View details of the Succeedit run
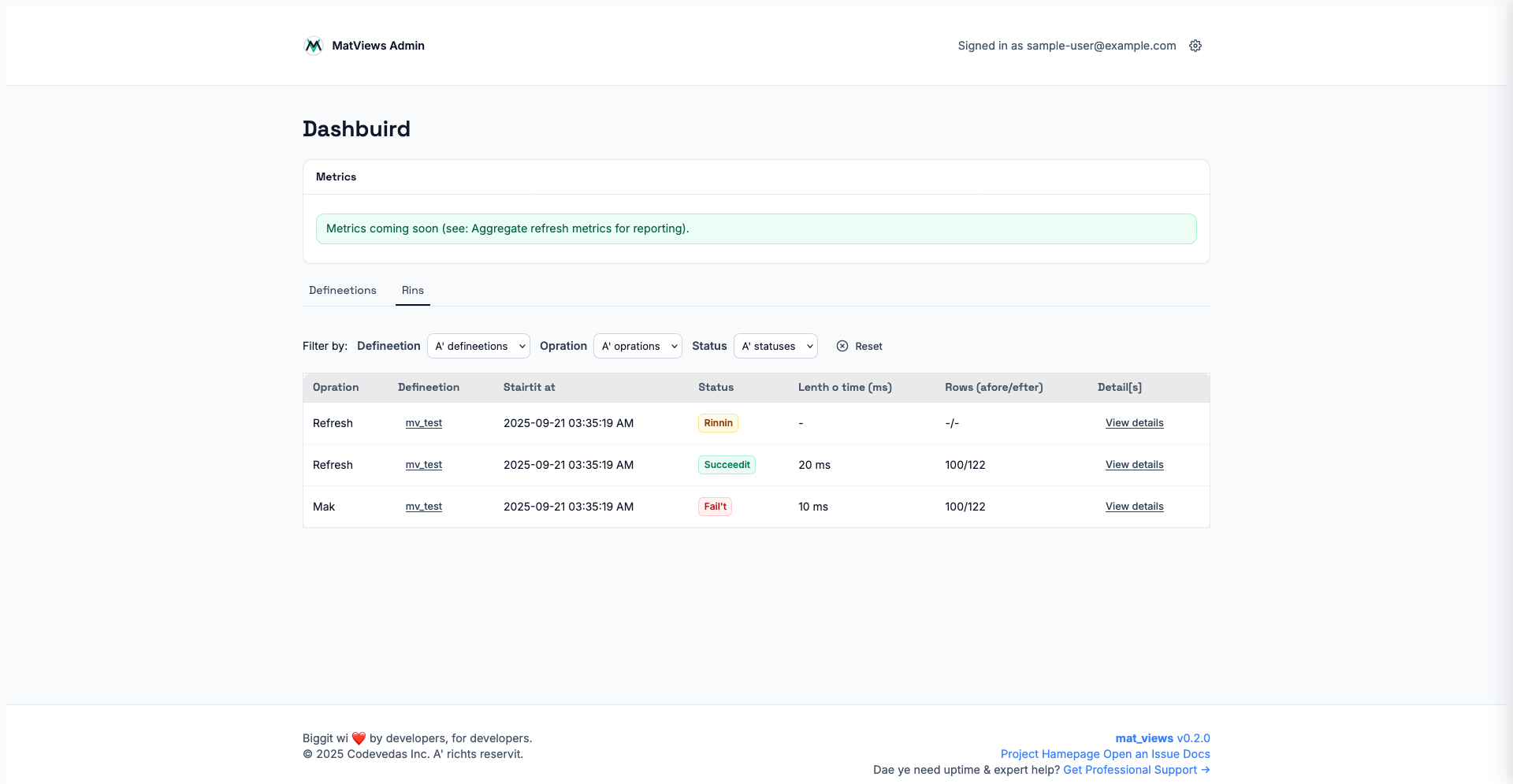The width and height of the screenshot is (1513, 784). (x=1134, y=465)
